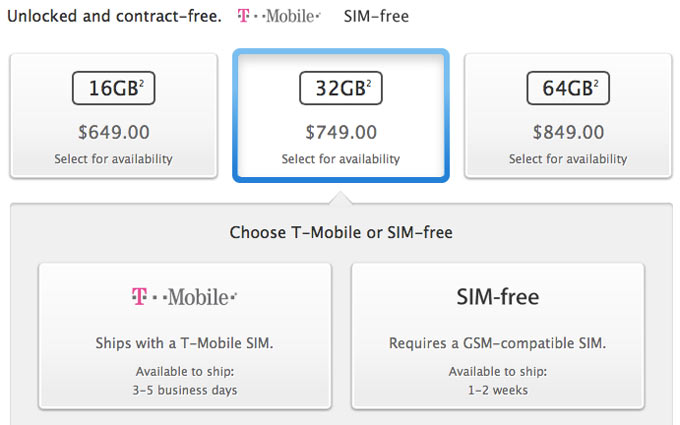Click the $649.00 price
Screen dimensions: 680x425
(113, 132)
